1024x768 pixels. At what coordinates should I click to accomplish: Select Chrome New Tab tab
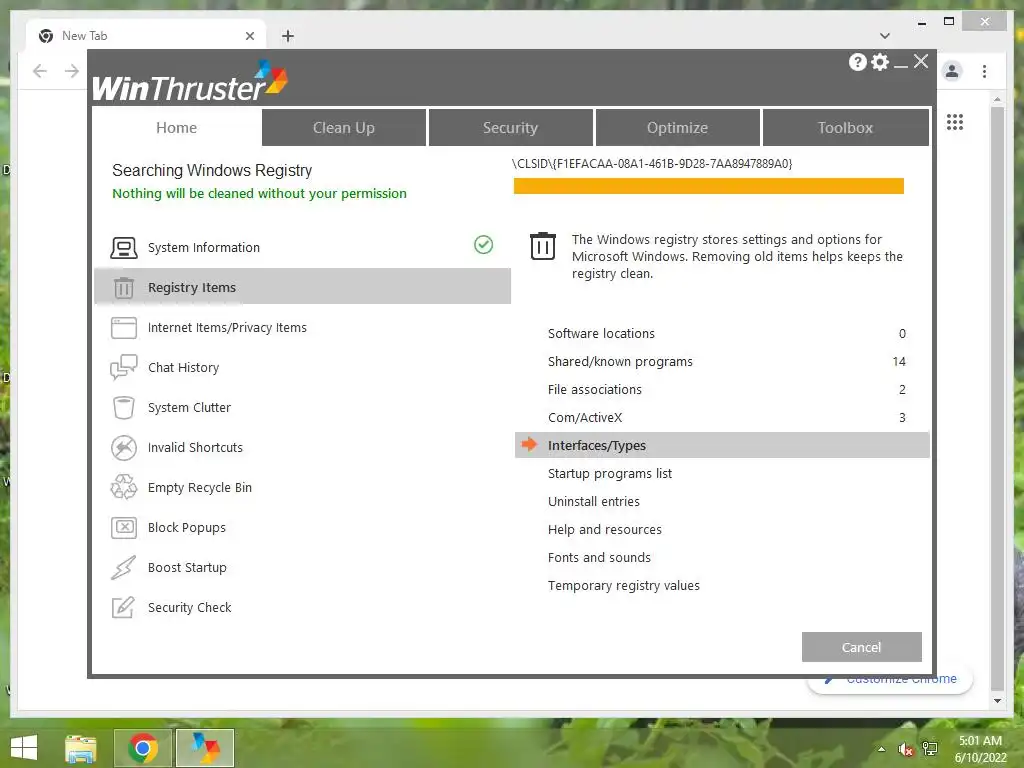click(x=147, y=36)
